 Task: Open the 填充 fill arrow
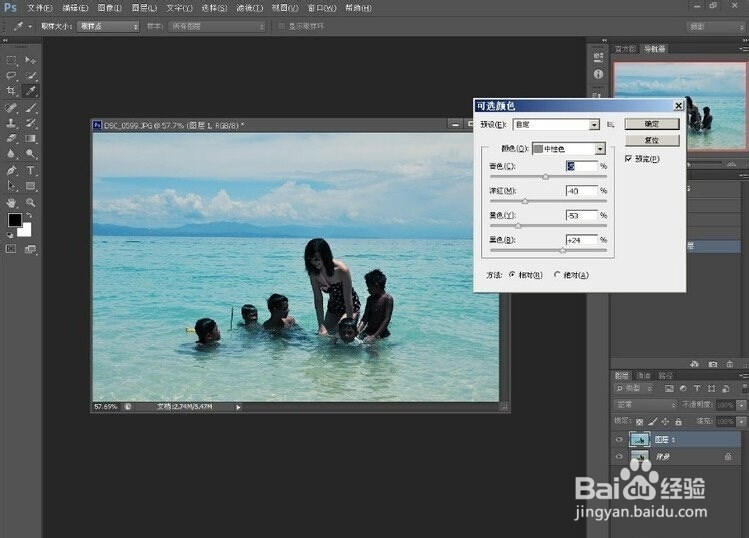741,421
